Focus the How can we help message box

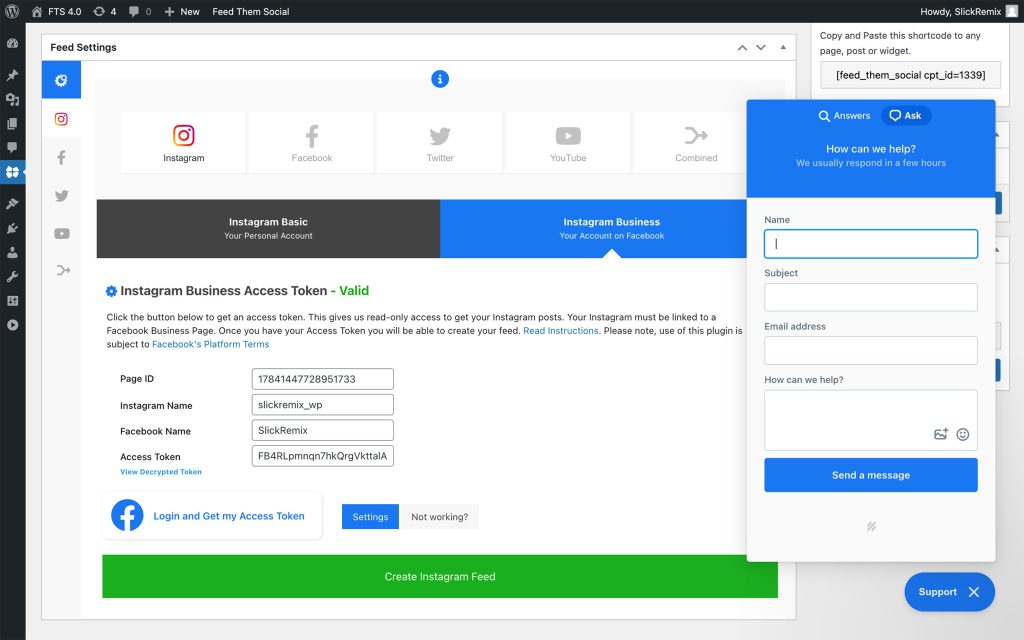tap(871, 421)
